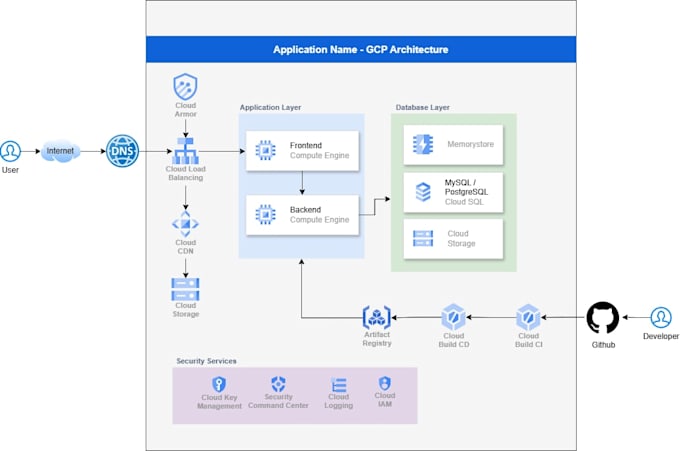Click the DNS globe icon
The image size is (680, 451).
pyautogui.click(x=123, y=151)
